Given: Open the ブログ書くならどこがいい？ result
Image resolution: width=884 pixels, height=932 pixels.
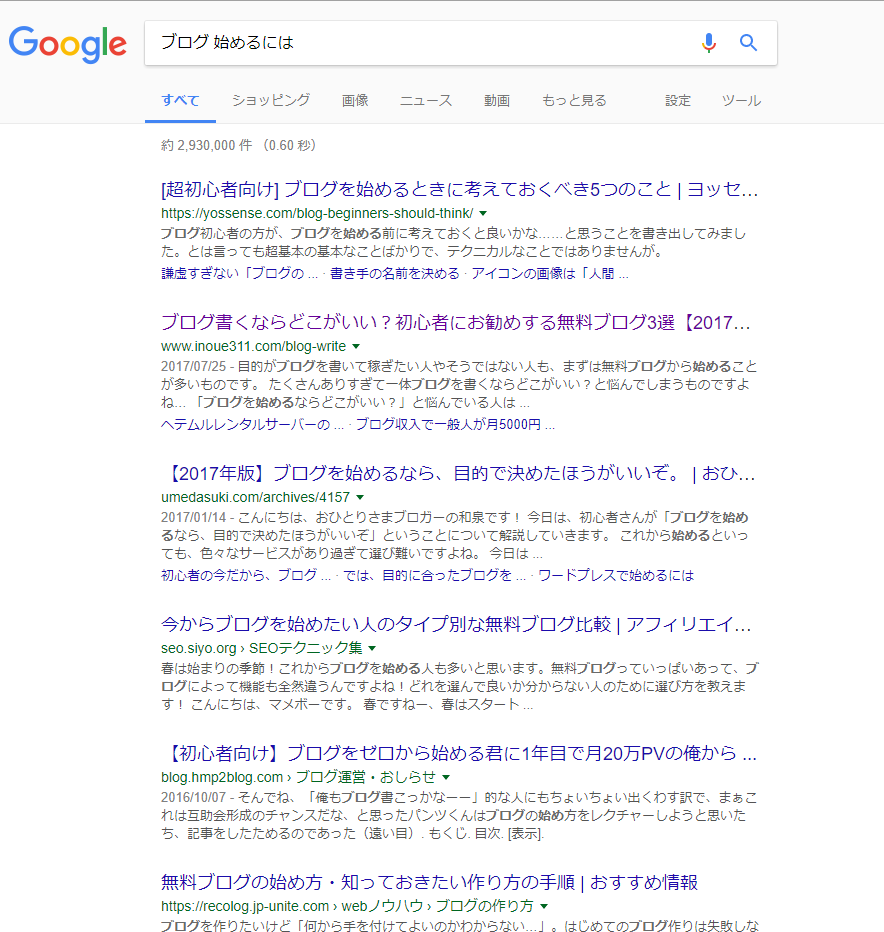Looking at the screenshot, I should coord(455,323).
